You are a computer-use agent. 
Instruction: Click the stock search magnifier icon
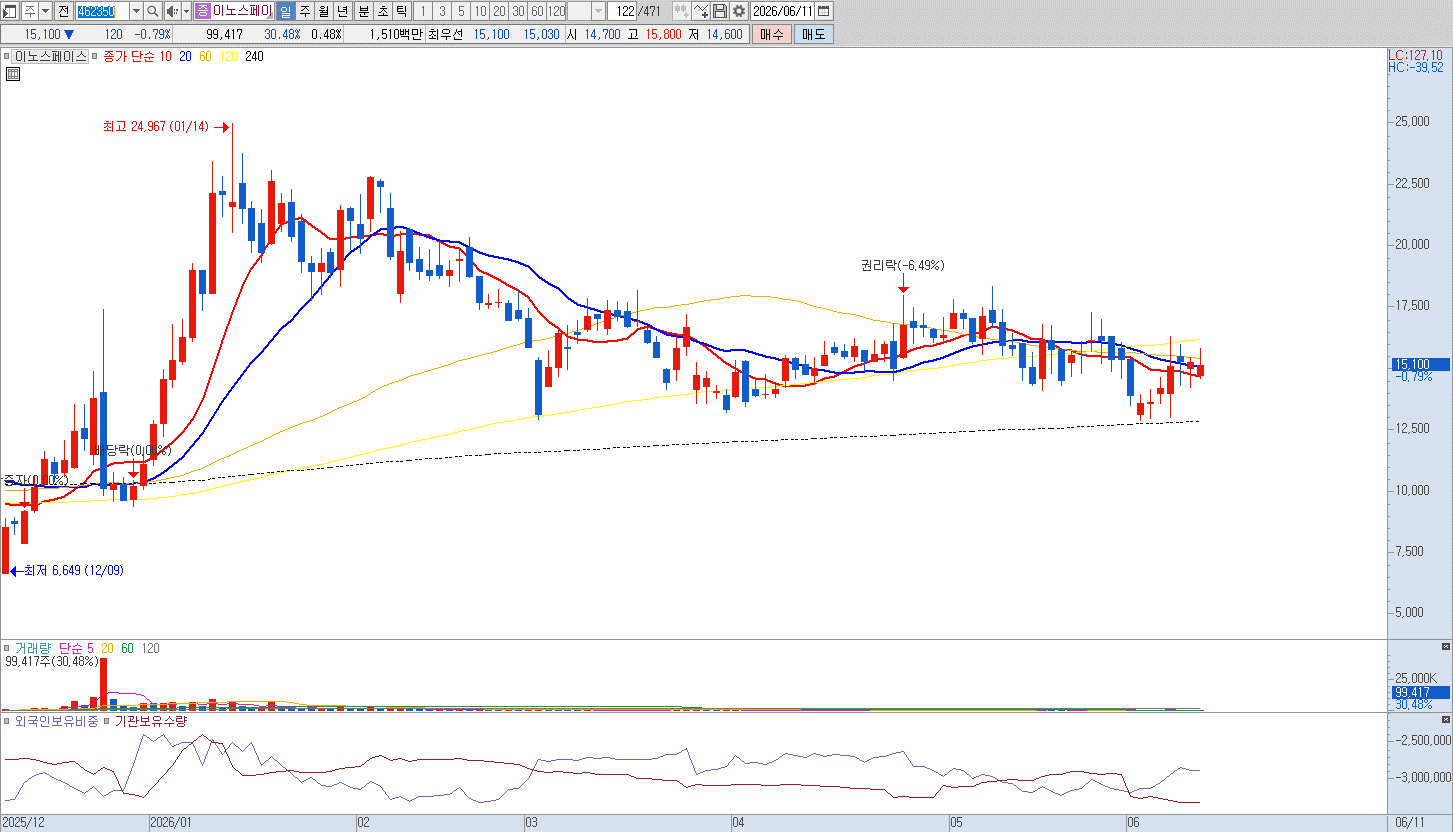153,11
